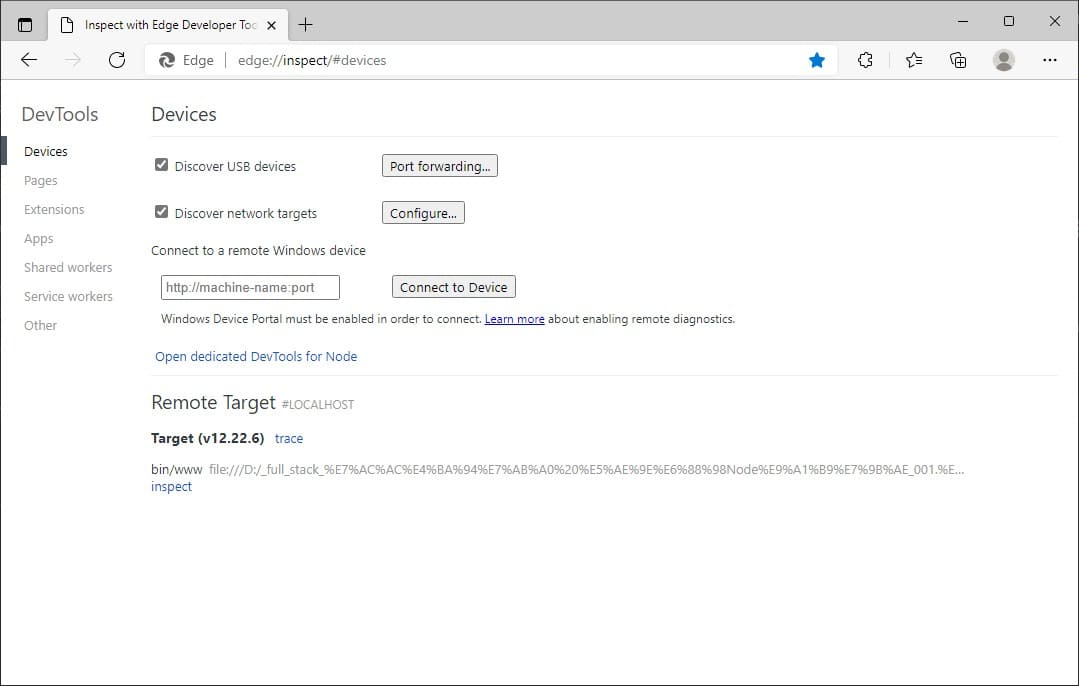
Task: Open the Favorites list icon
Action: click(x=913, y=60)
